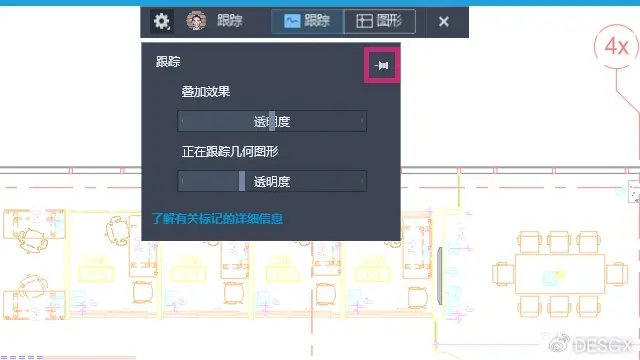This screenshot has width=640, height=360.
Task: Pin the 跟踪 settings panel
Action: [382, 65]
